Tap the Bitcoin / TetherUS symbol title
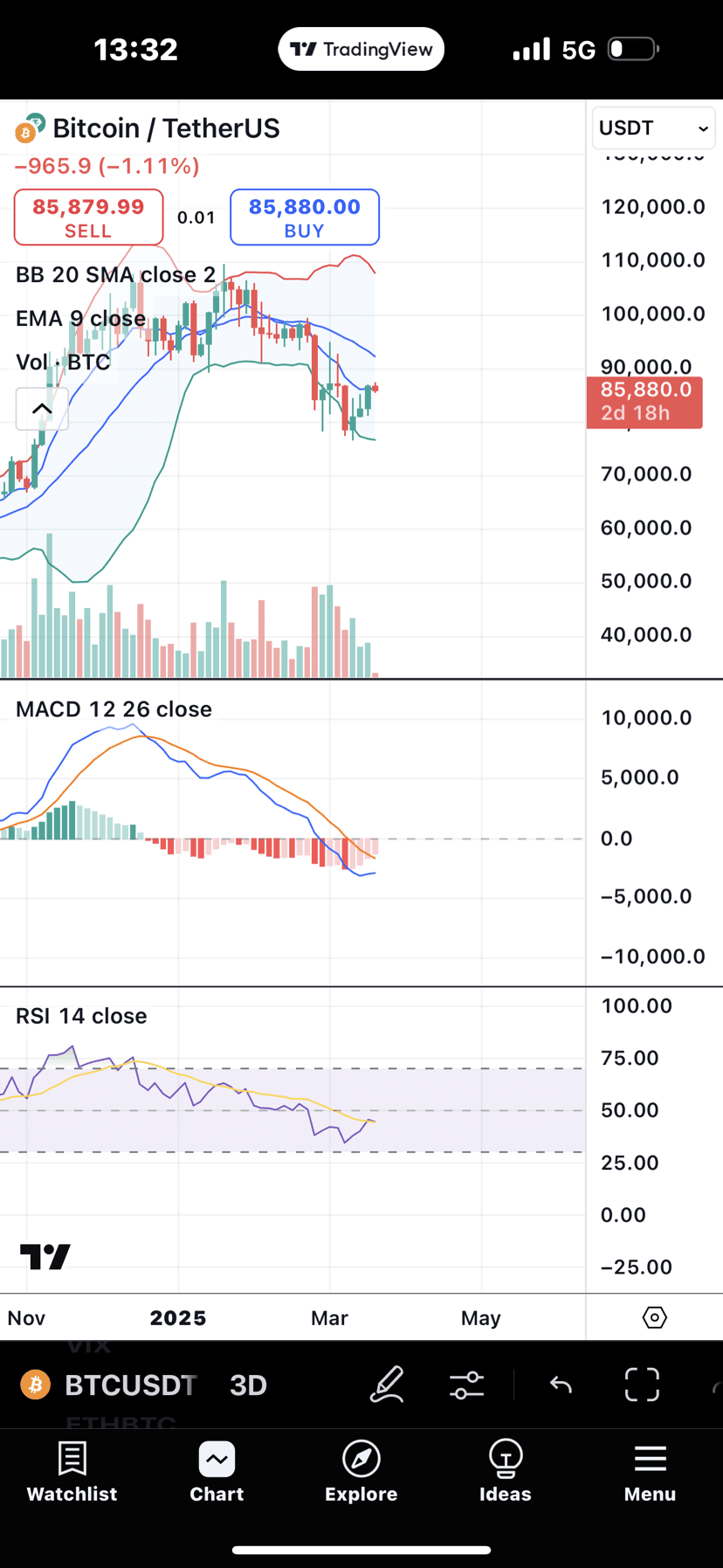Screen dimensions: 723x1568 (166, 128)
